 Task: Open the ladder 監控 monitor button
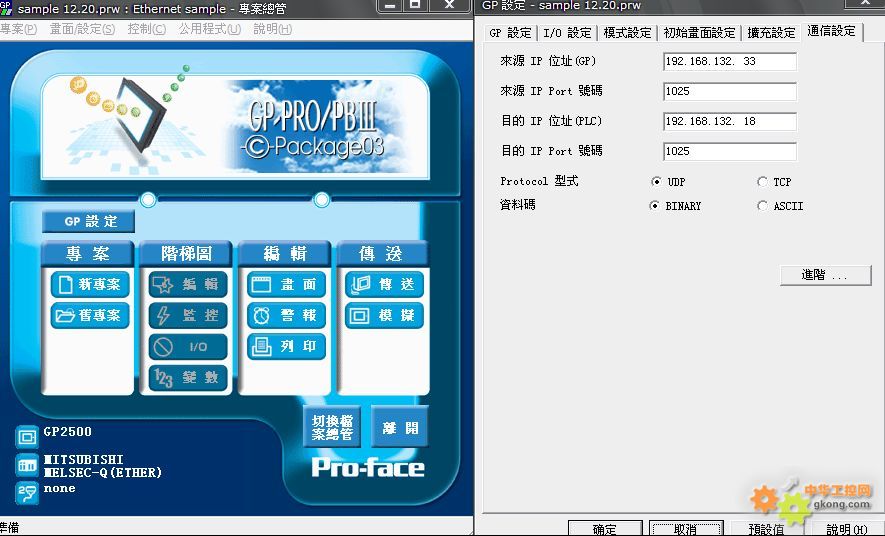[x=188, y=315]
